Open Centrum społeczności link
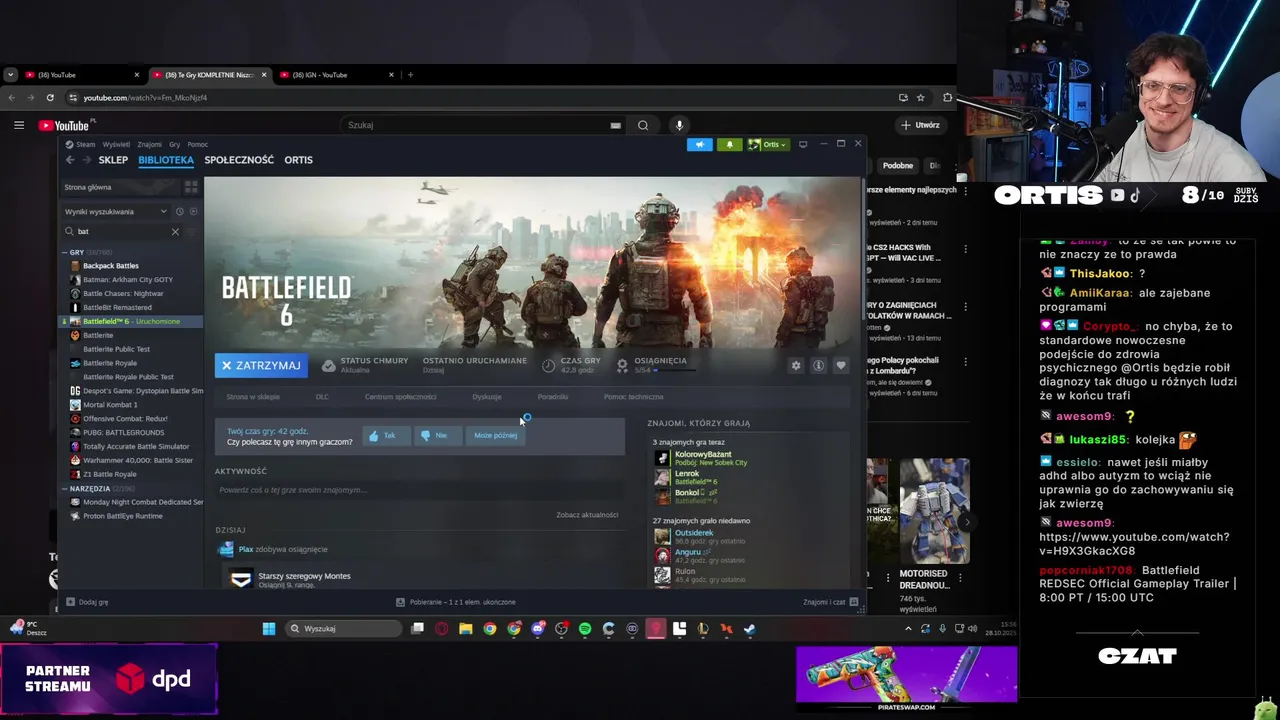This screenshot has width=1280, height=720. (400, 397)
